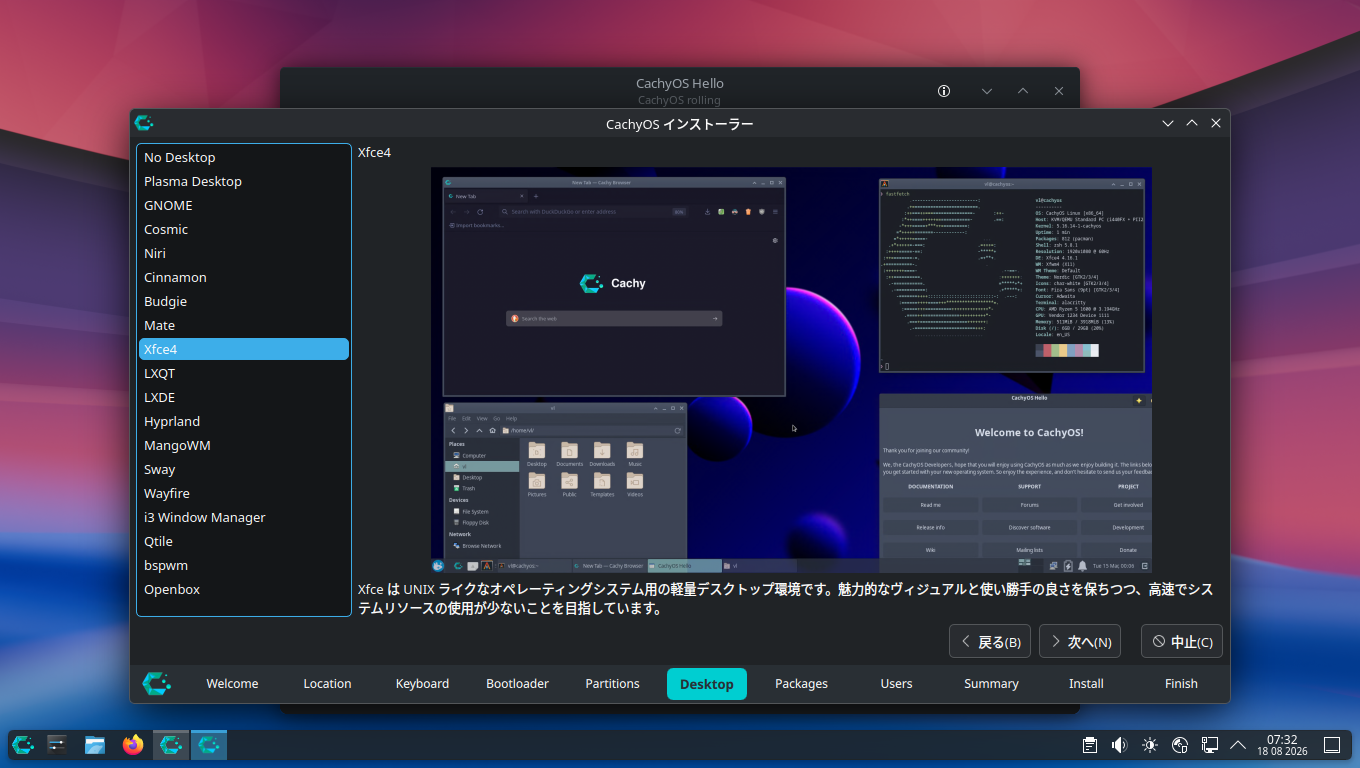The height and width of the screenshot is (768, 1360).
Task: Open the clock and calendar showing 07:32
Action: click(x=1282, y=745)
